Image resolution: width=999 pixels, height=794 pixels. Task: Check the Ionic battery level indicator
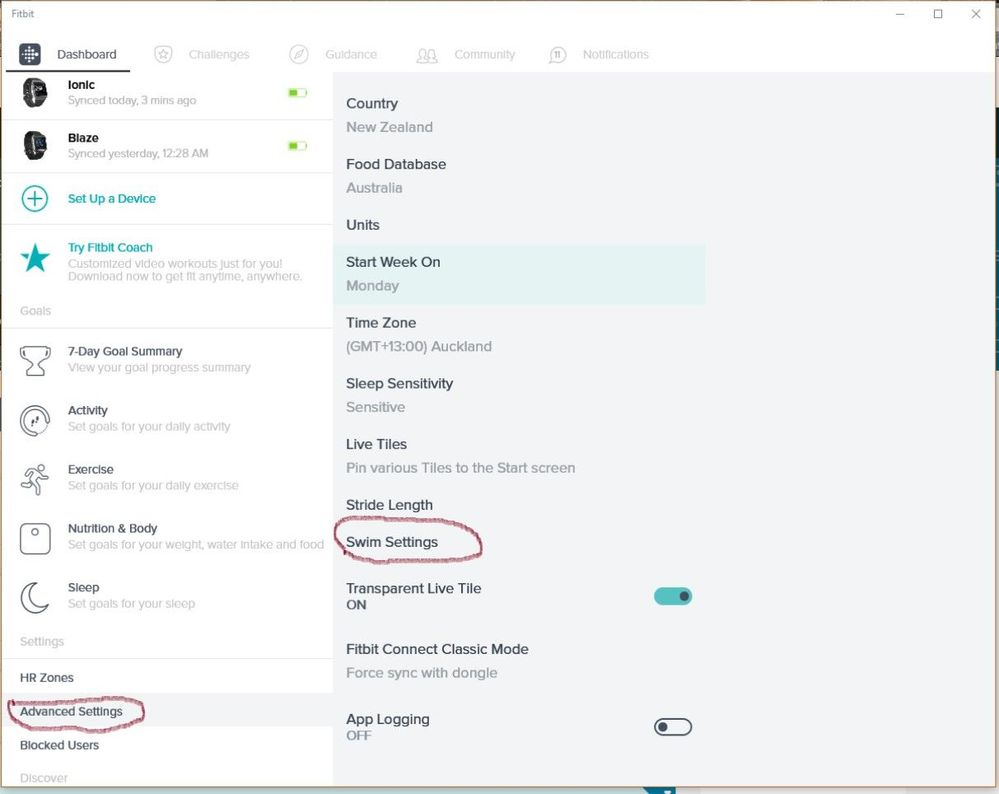tap(298, 93)
